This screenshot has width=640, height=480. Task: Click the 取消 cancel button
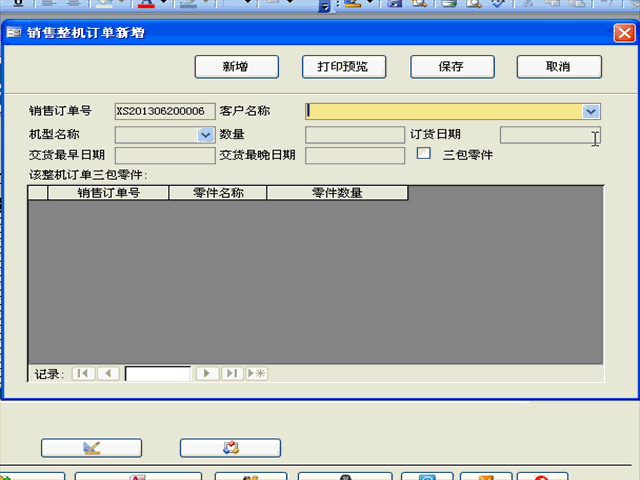pos(559,67)
